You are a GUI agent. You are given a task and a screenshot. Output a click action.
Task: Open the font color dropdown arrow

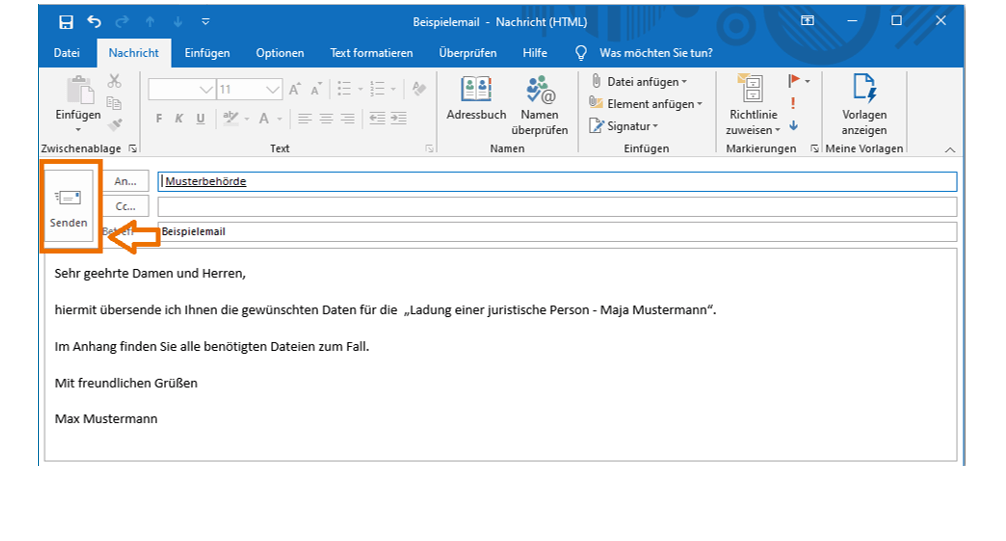[279, 118]
